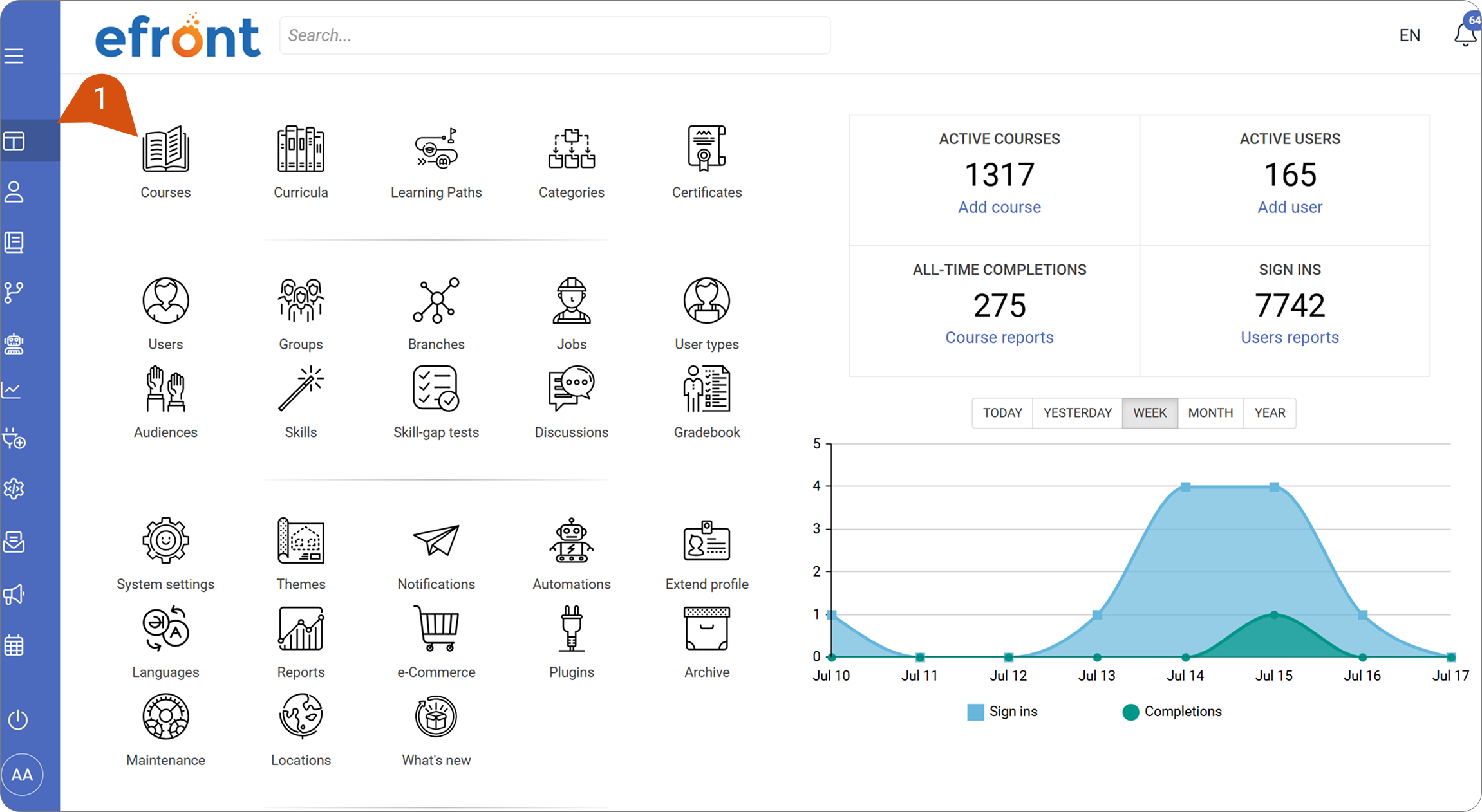The image size is (1482, 812).
Task: Open the AA user avatar menu
Action: tap(22, 774)
